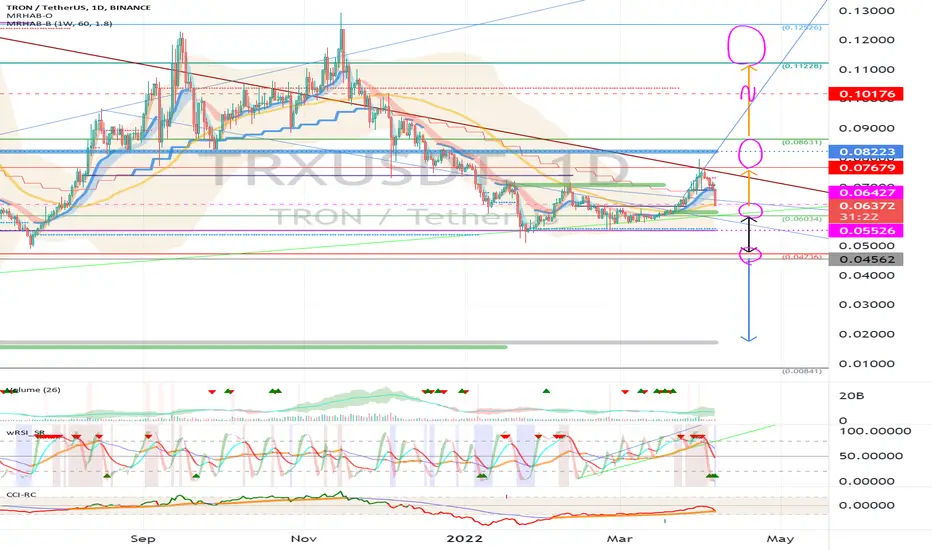Select the (0.08631) level label
This screenshot has height=550, width=932.
pyautogui.click(x=801, y=143)
